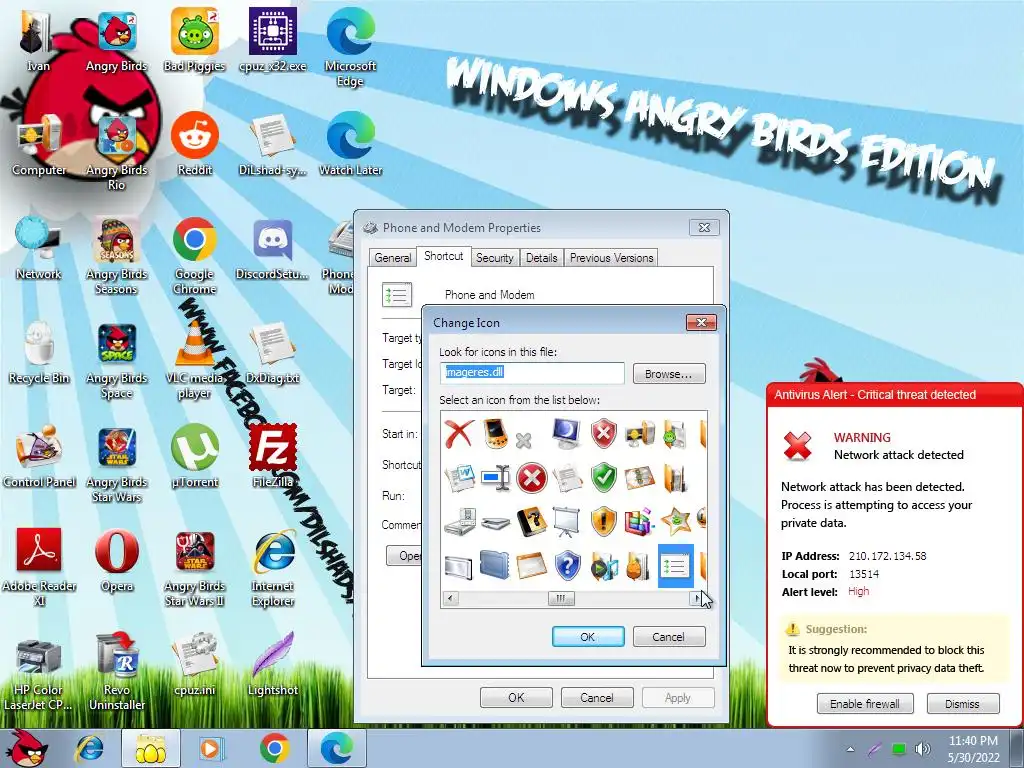The image size is (1024, 768).
Task: Click the imageres.dll file path field
Action: 532,373
